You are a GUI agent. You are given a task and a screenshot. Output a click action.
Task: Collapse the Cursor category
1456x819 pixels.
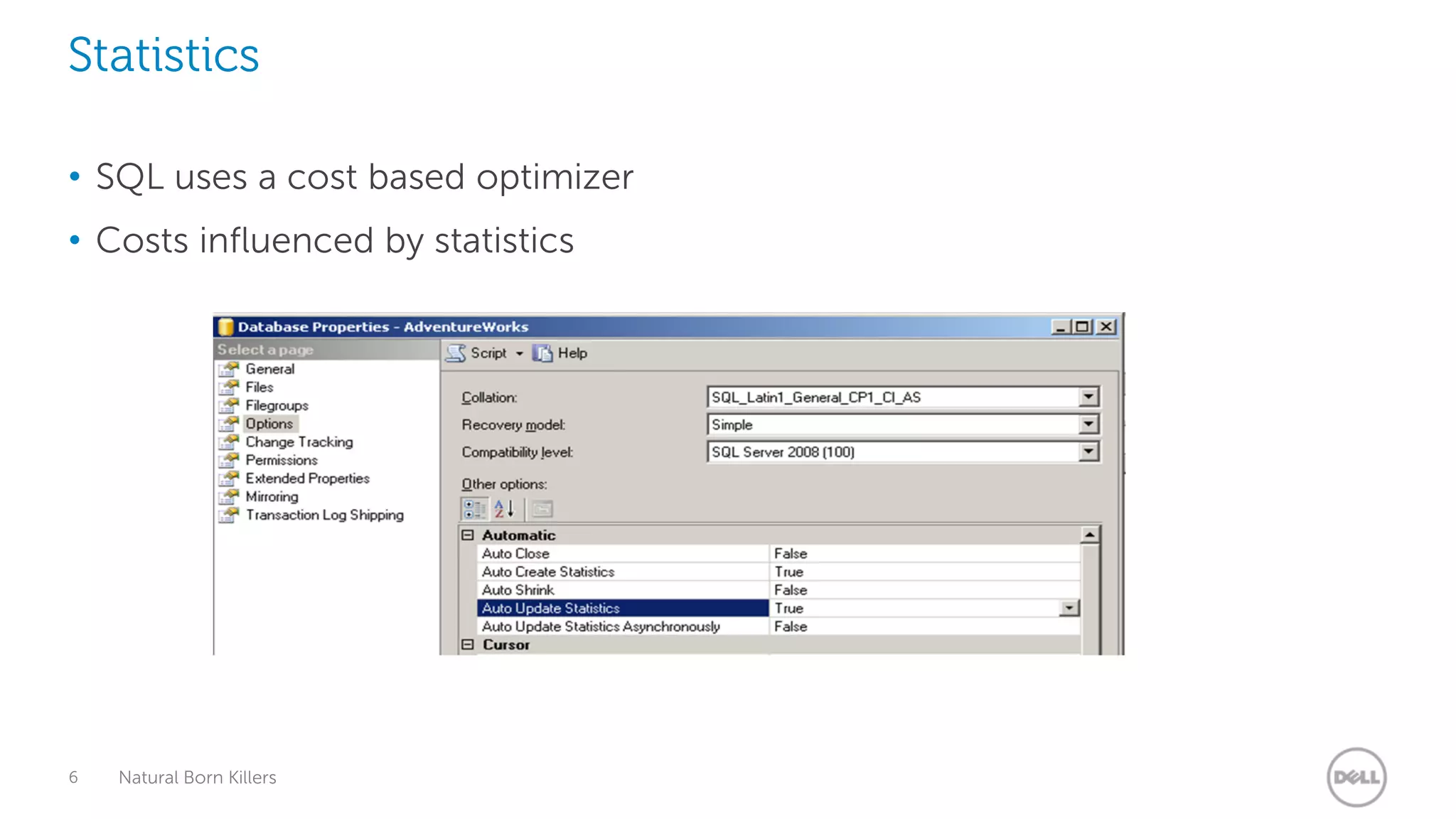point(468,645)
